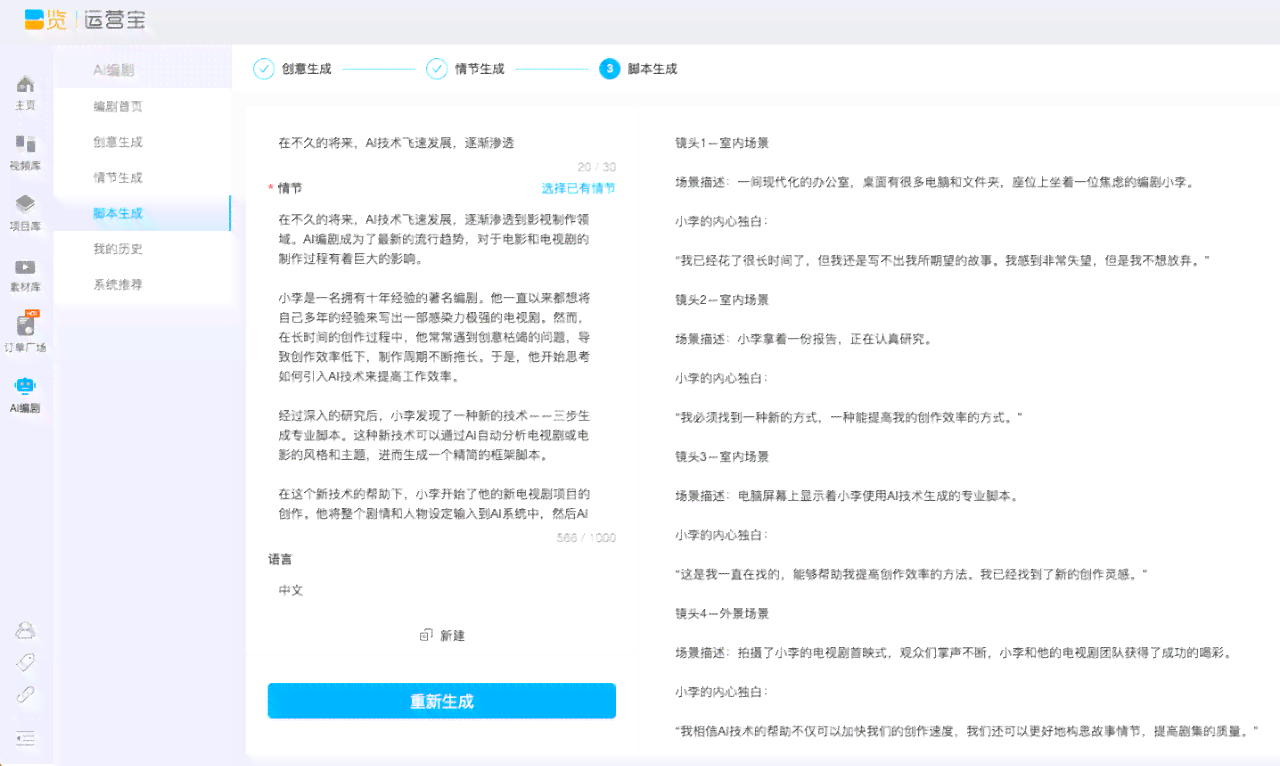Click the 新建 button label
This screenshot has width=1280, height=766.
tap(452, 636)
